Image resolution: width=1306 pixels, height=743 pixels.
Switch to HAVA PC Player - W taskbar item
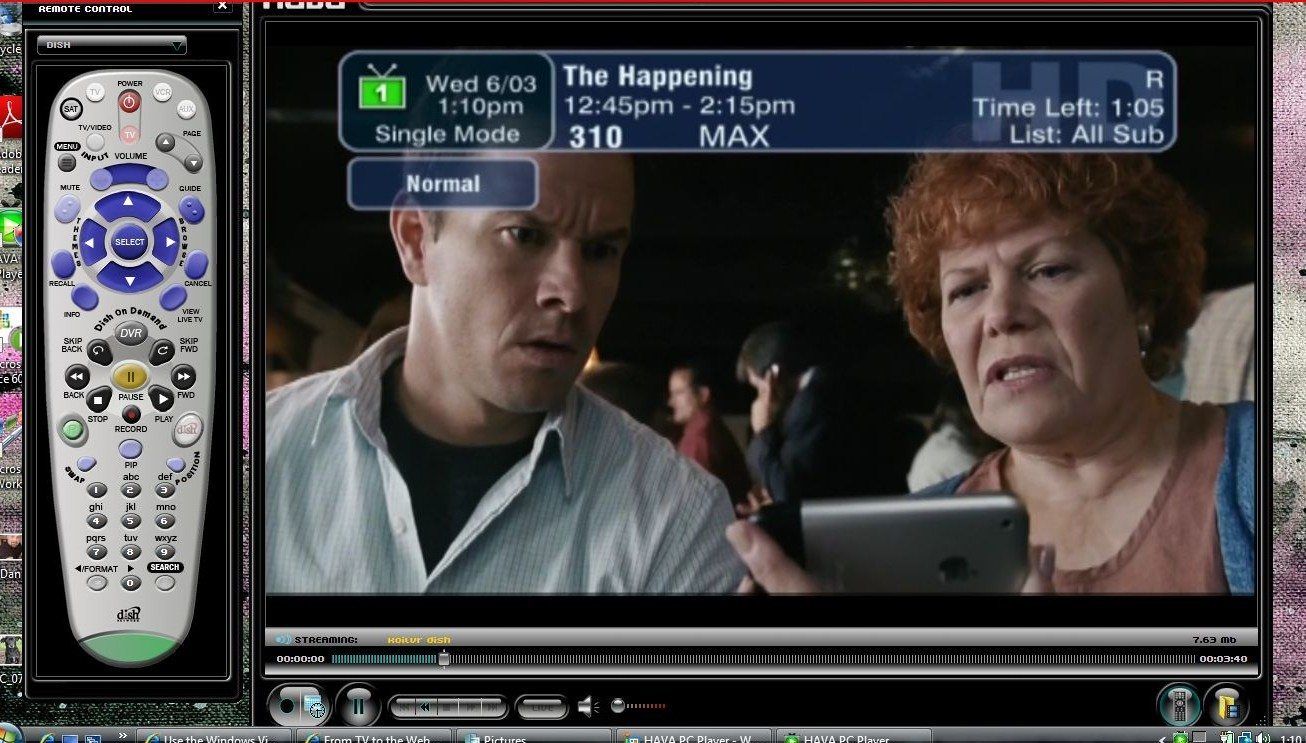[x=693, y=737]
